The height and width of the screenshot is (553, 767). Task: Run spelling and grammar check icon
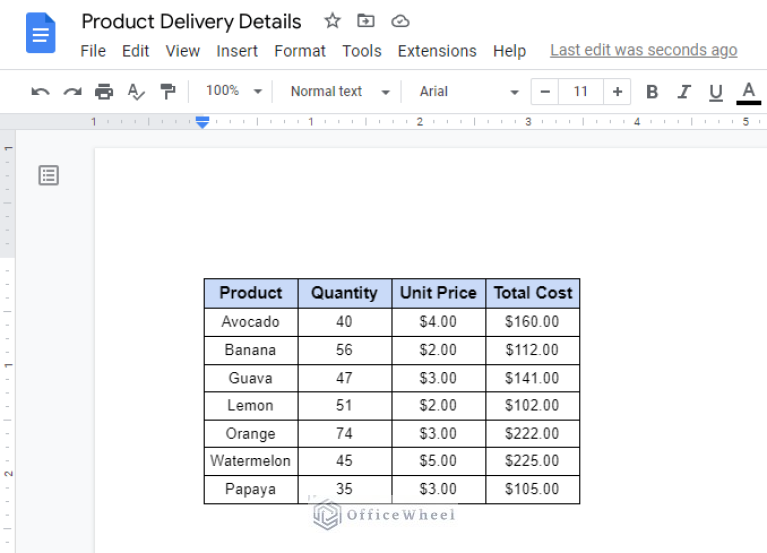coord(136,91)
